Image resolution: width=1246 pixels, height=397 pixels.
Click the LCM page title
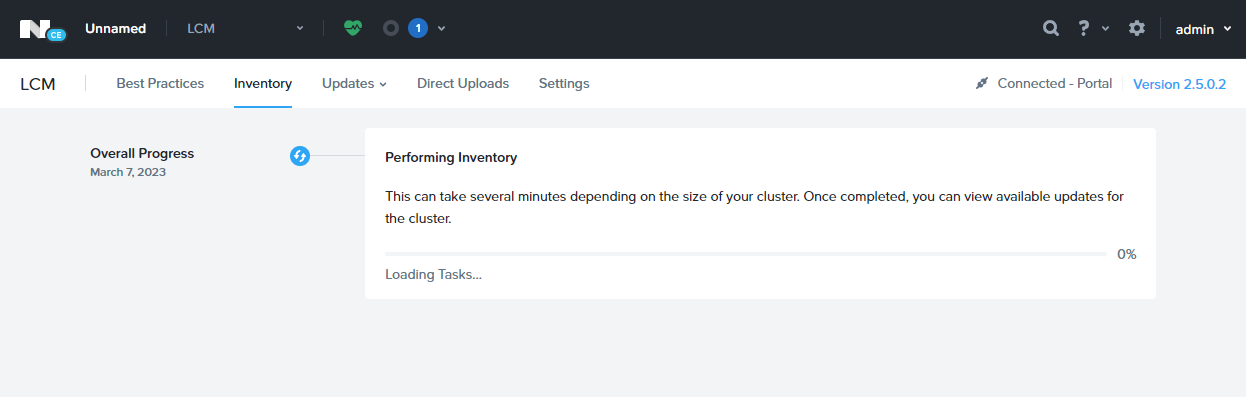click(38, 84)
